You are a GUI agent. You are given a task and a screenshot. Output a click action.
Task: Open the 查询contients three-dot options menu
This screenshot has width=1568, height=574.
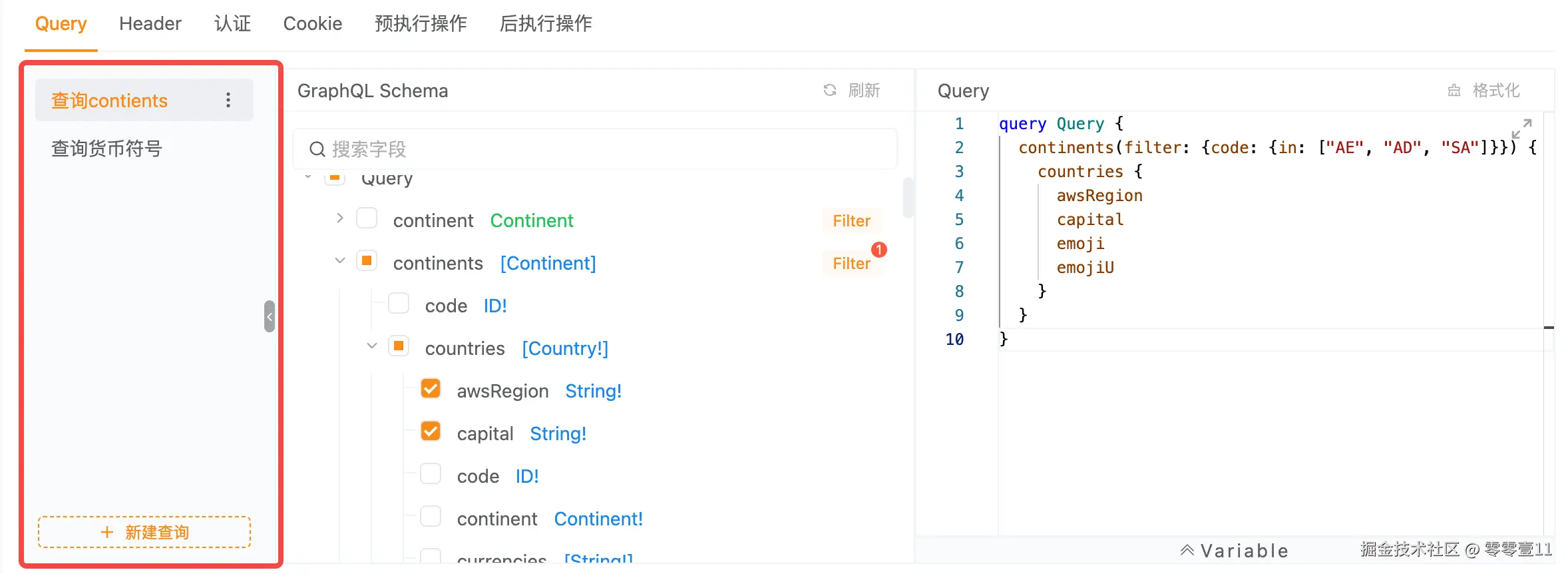(x=228, y=100)
